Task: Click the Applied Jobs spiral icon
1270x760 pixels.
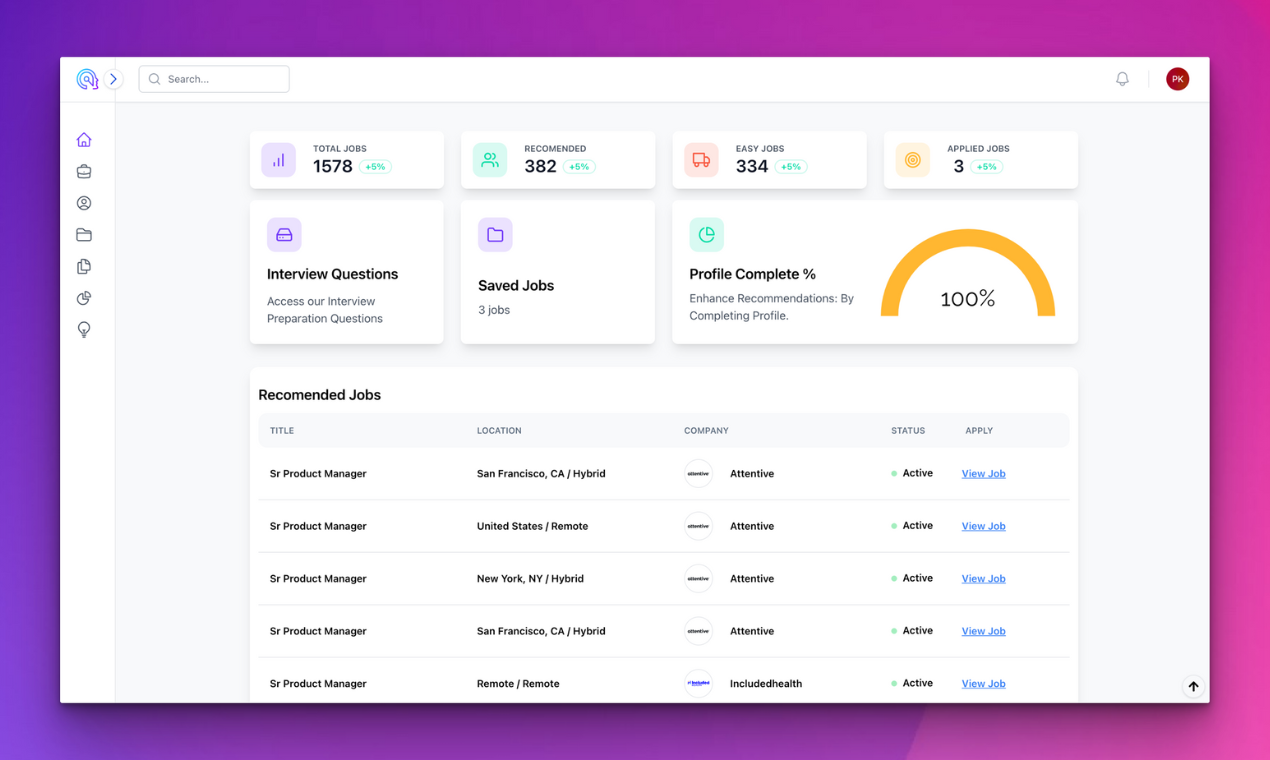Action: point(912,160)
